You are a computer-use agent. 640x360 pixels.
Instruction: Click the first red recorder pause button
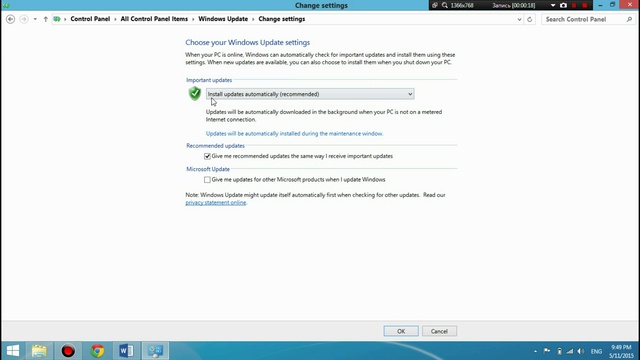[x=574, y=5]
